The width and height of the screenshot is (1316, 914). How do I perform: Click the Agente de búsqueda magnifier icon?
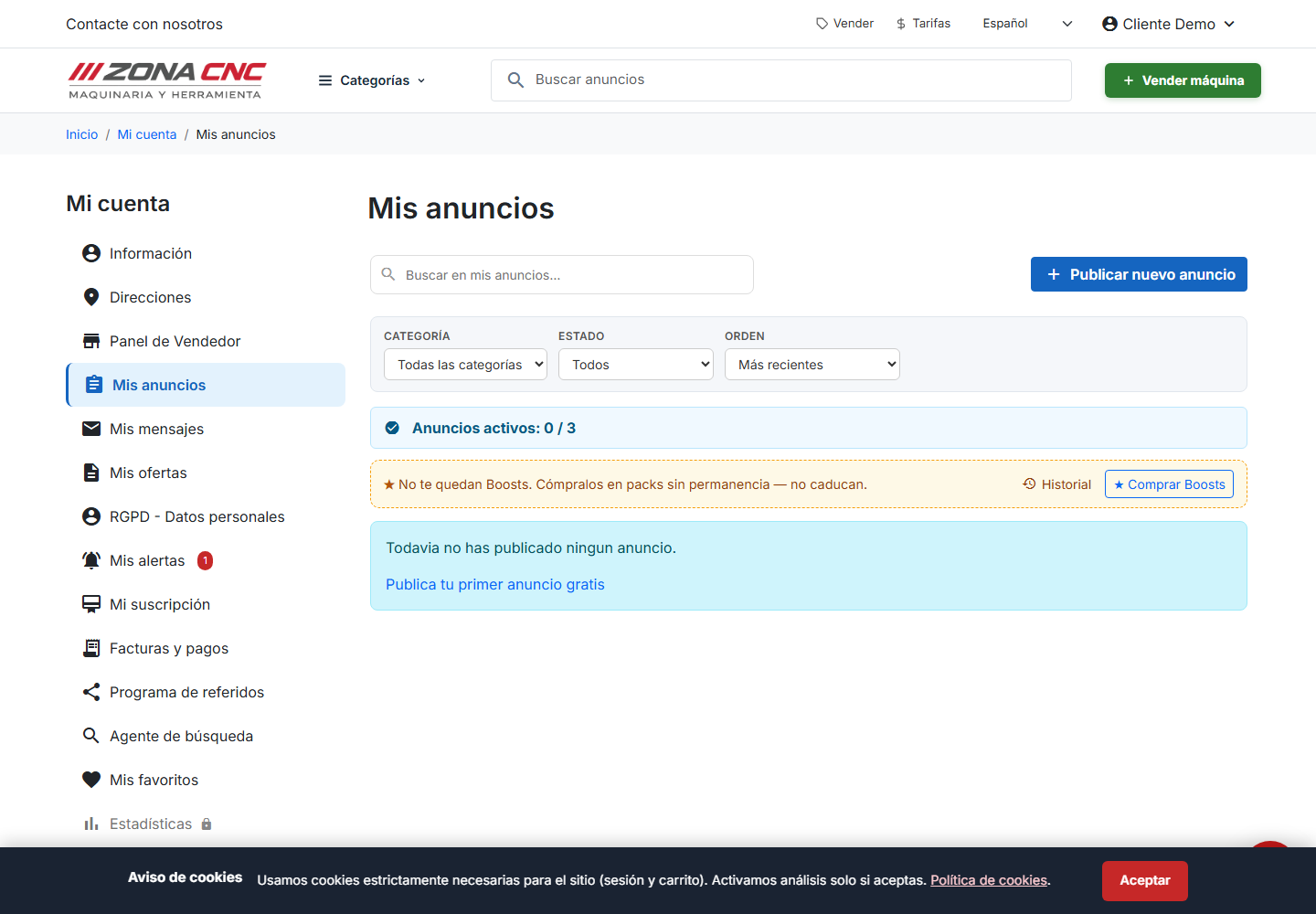pyautogui.click(x=91, y=736)
